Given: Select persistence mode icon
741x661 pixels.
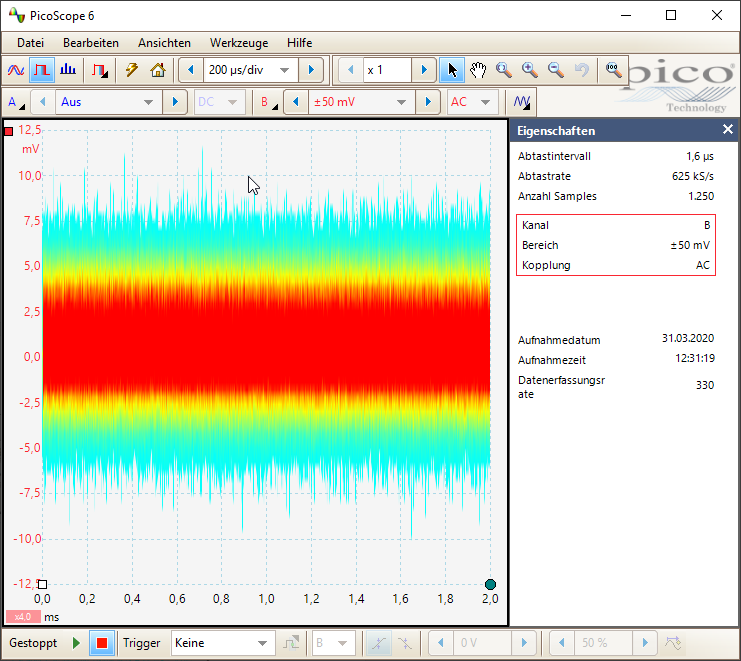Looking at the screenshot, I should [x=42, y=70].
